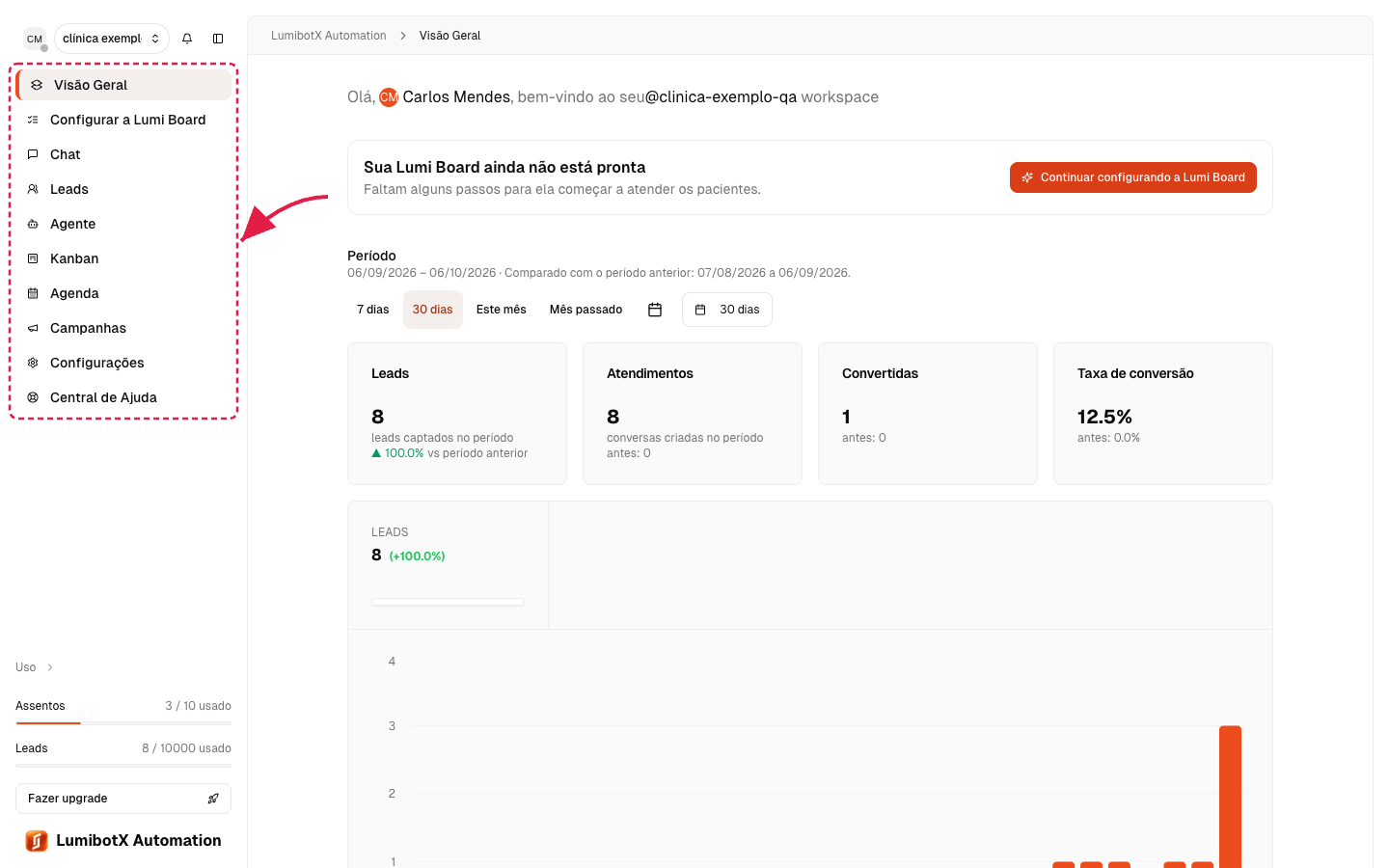Click the Fazer upgrade button
Viewport: 1389px width, 868px height.
pos(123,799)
